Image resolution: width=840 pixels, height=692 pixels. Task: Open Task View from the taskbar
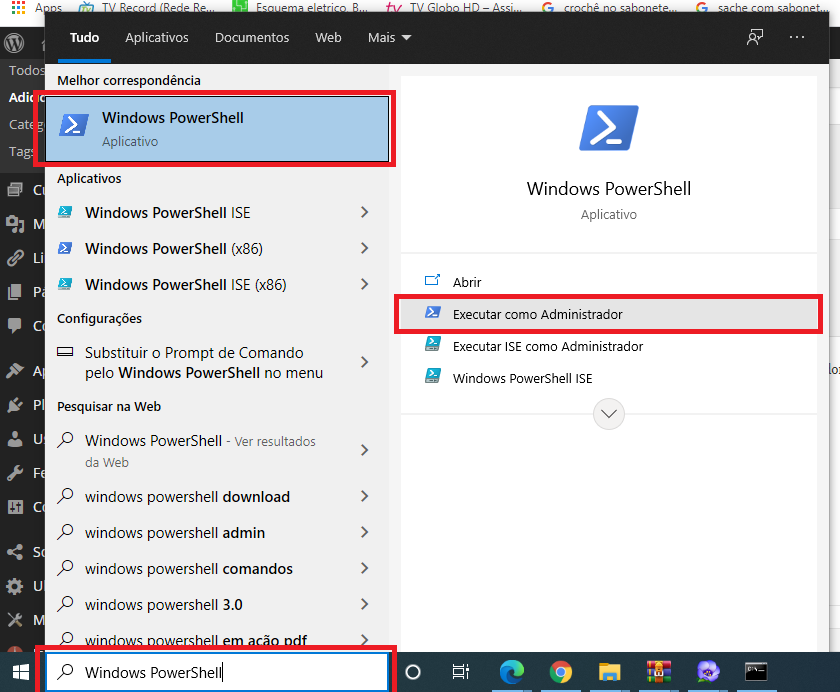[460, 672]
